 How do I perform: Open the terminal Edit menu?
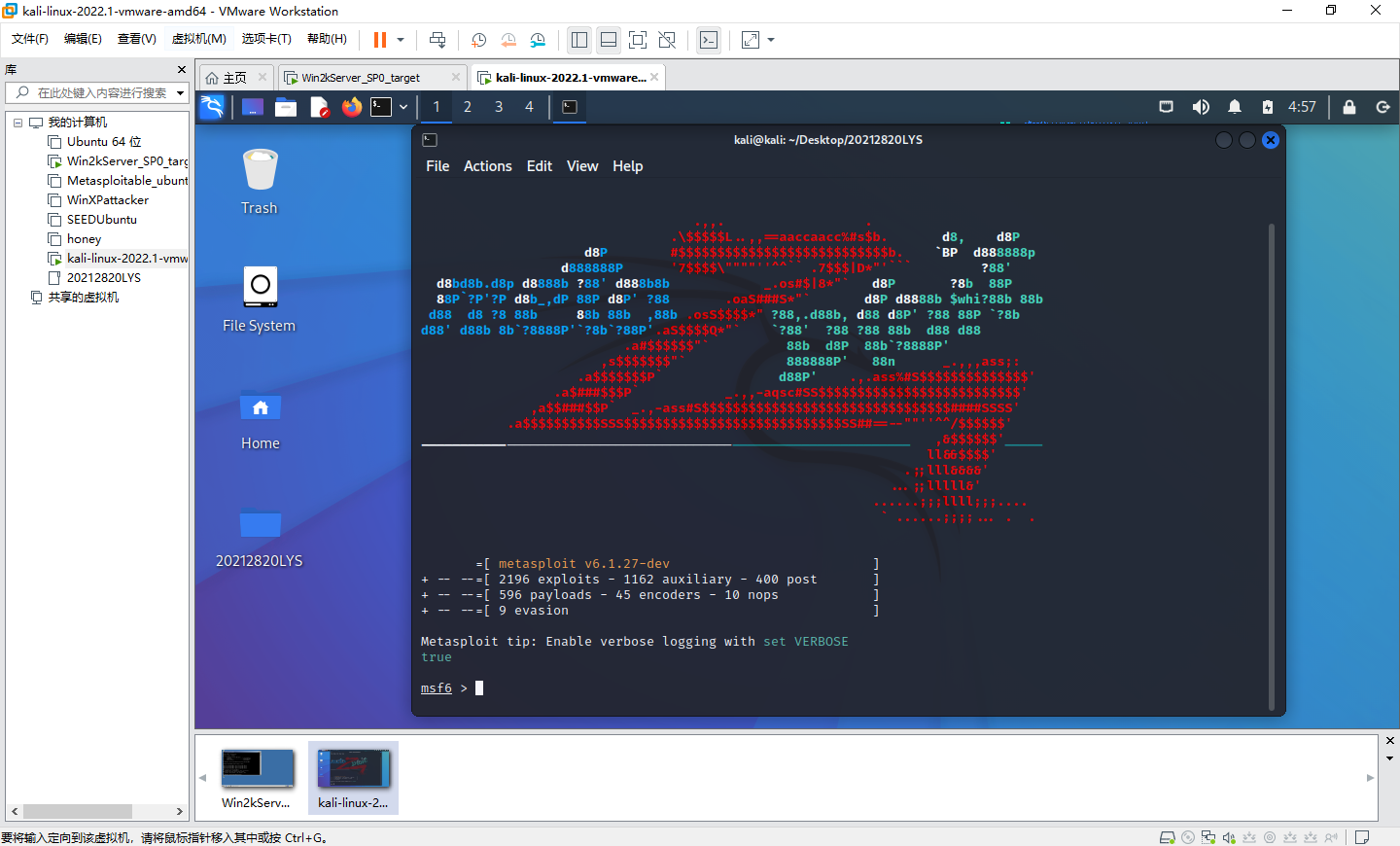point(540,166)
